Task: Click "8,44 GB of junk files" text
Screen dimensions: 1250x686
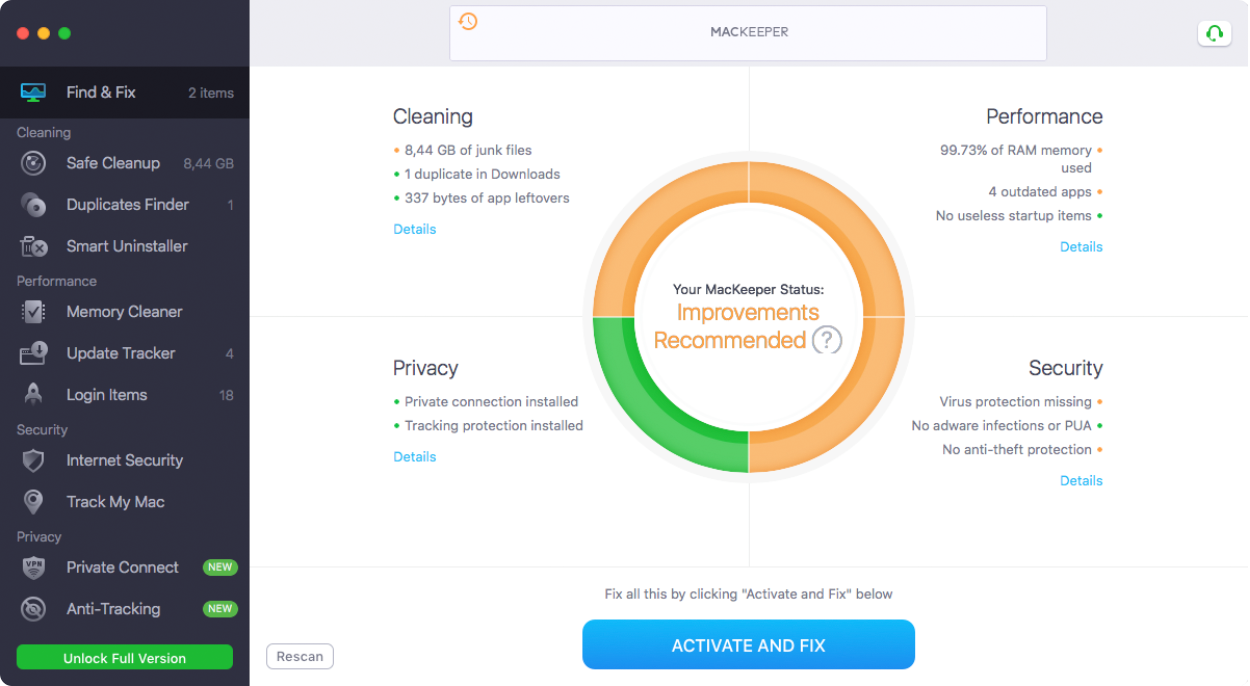Action: (468, 150)
